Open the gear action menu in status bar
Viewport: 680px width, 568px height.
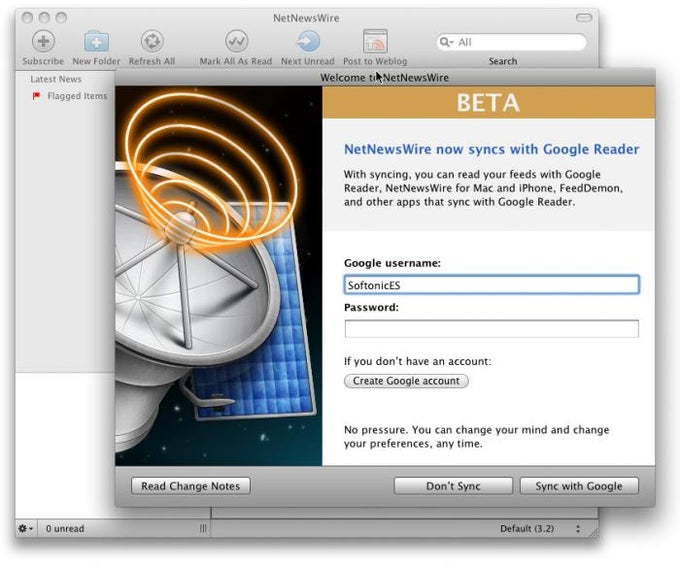(25, 529)
